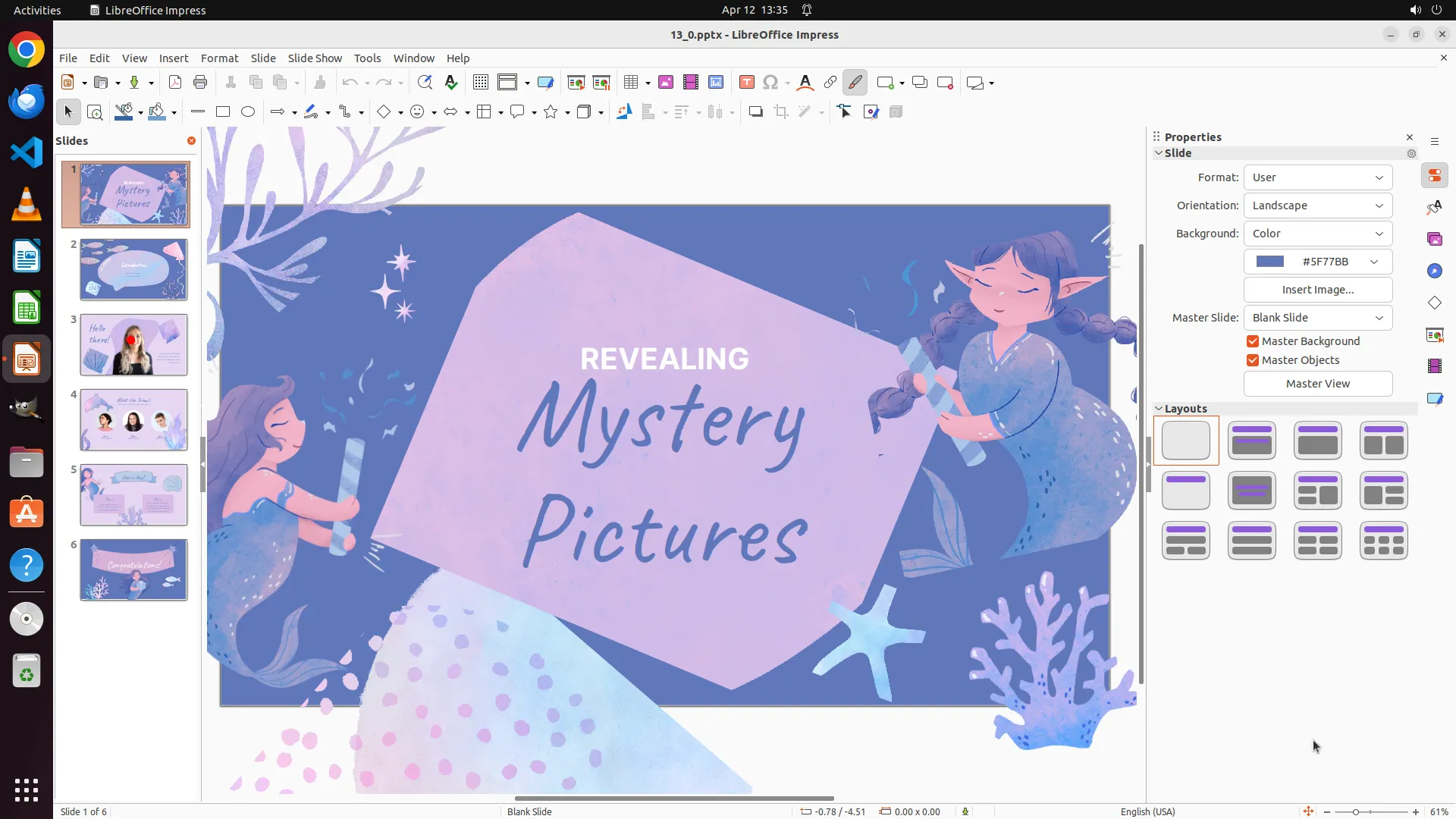Open the Slide Show menu
1456x819 pixels.
click(x=315, y=58)
